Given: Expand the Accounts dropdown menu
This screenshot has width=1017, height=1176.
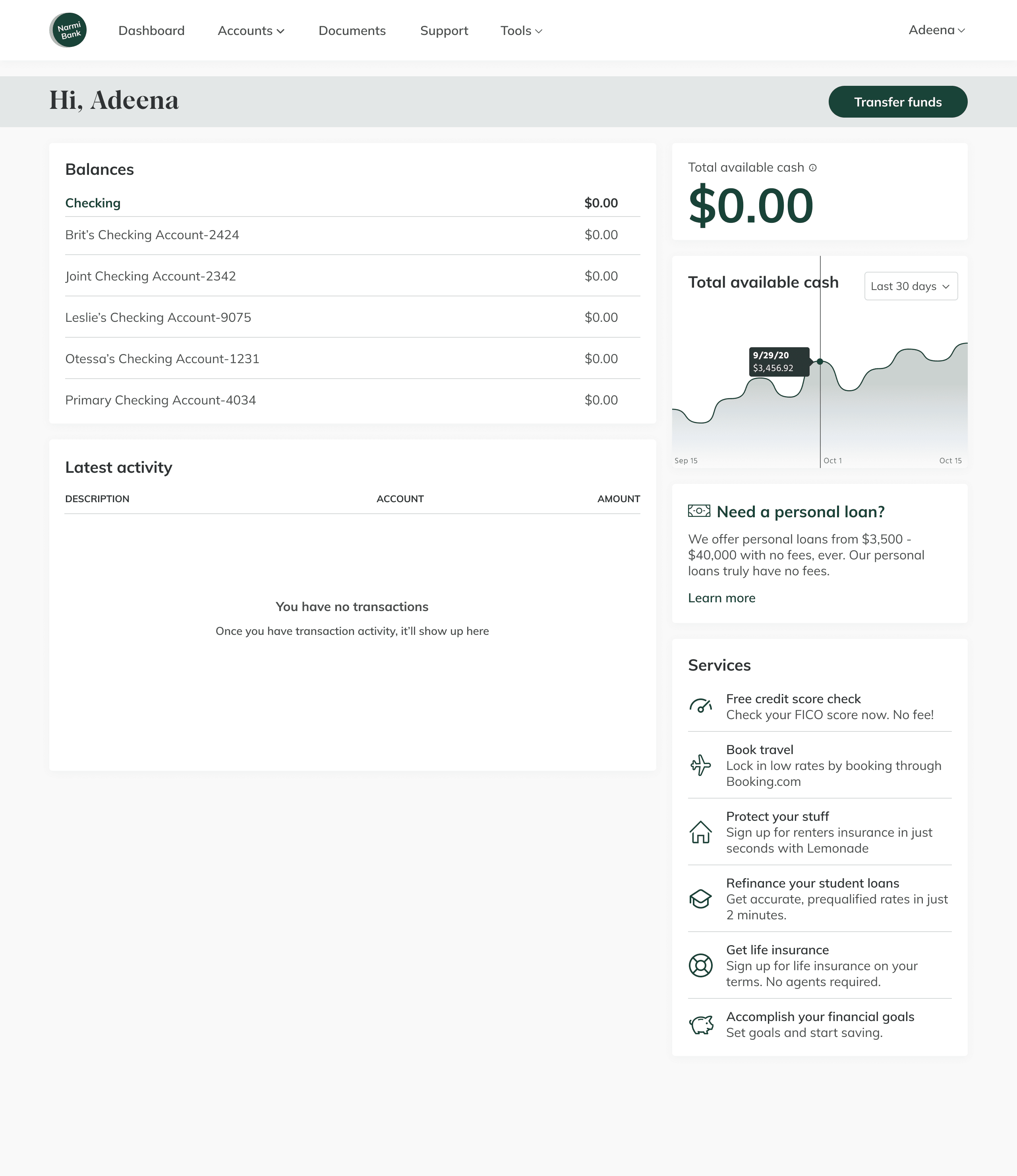Looking at the screenshot, I should [x=251, y=31].
